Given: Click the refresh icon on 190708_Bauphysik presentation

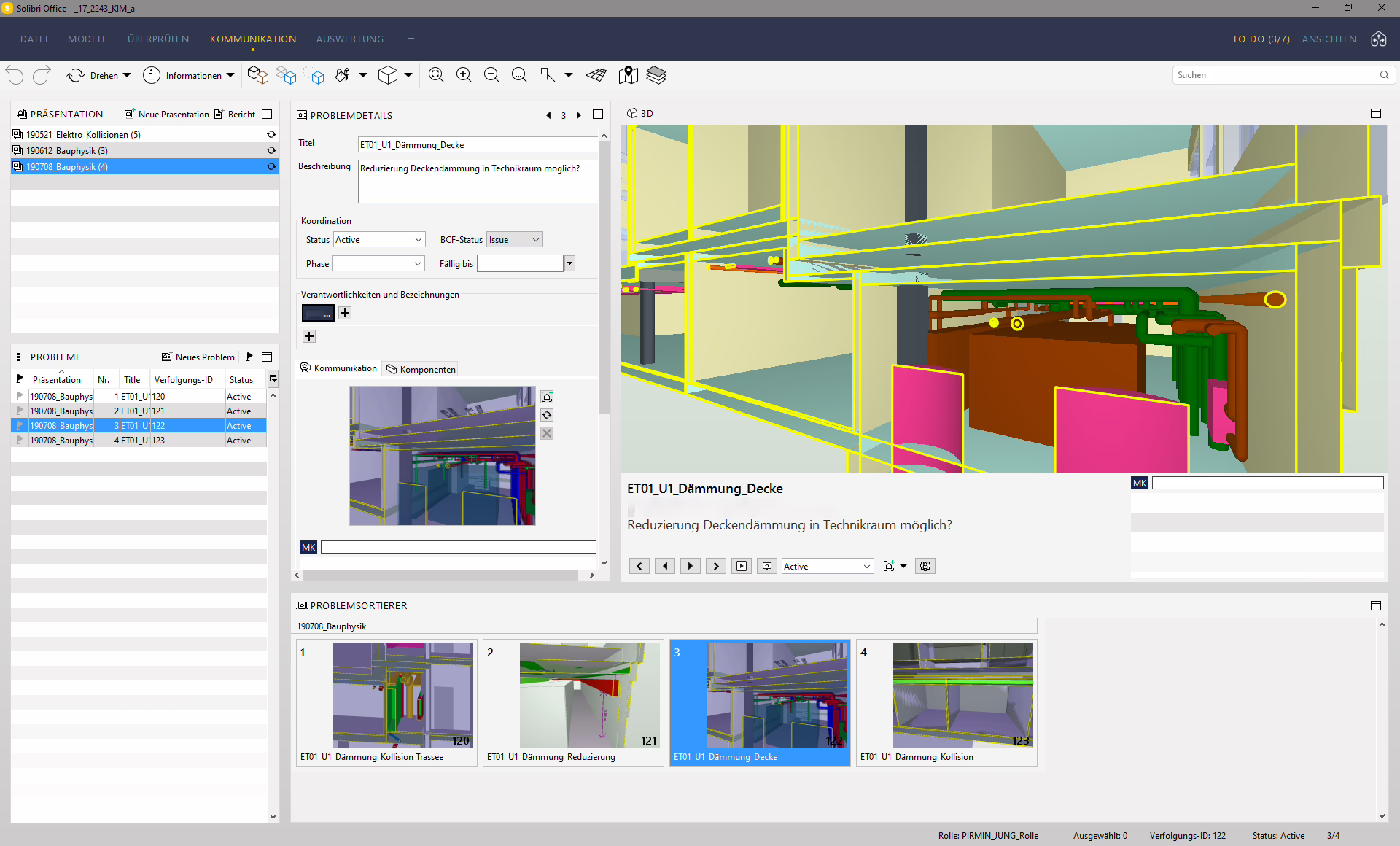Looking at the screenshot, I should coord(271,166).
